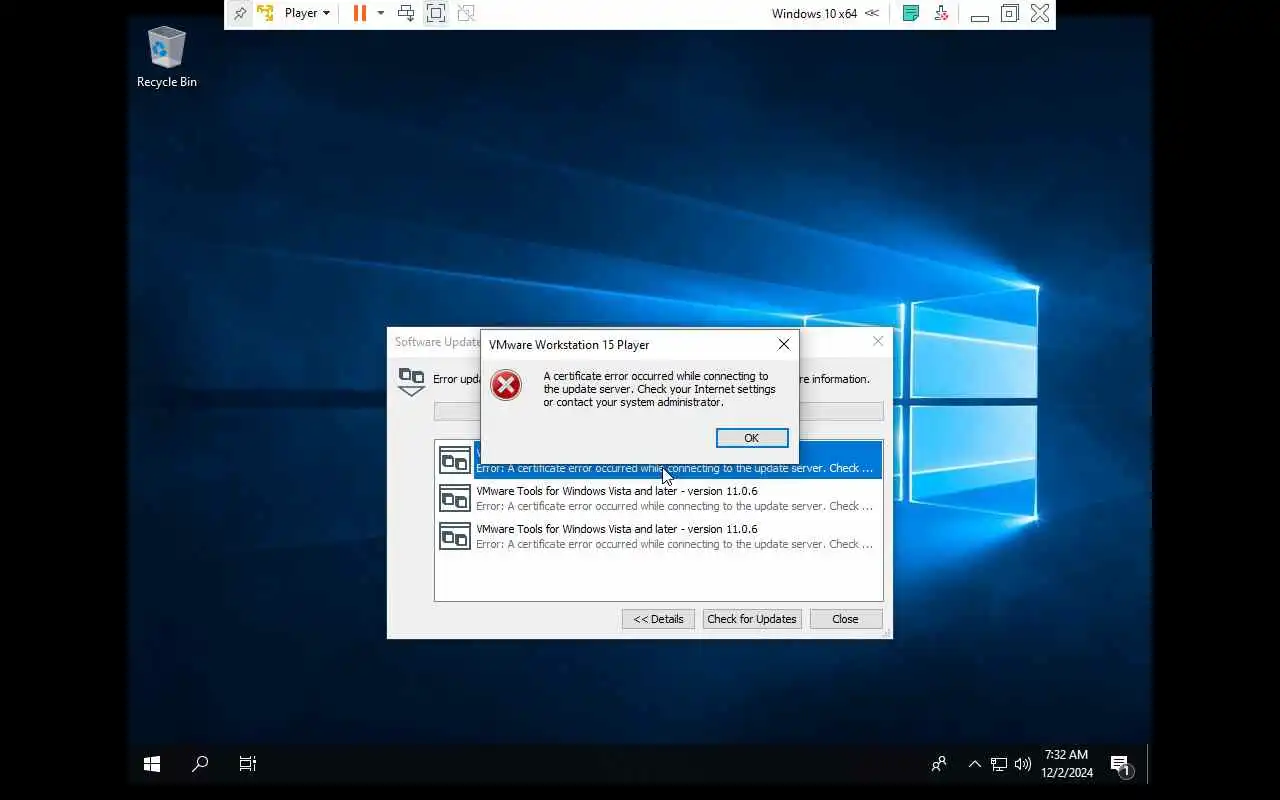Screen dimensions: 1280x800
Task: Click Check for Updates button
Action: point(752,619)
